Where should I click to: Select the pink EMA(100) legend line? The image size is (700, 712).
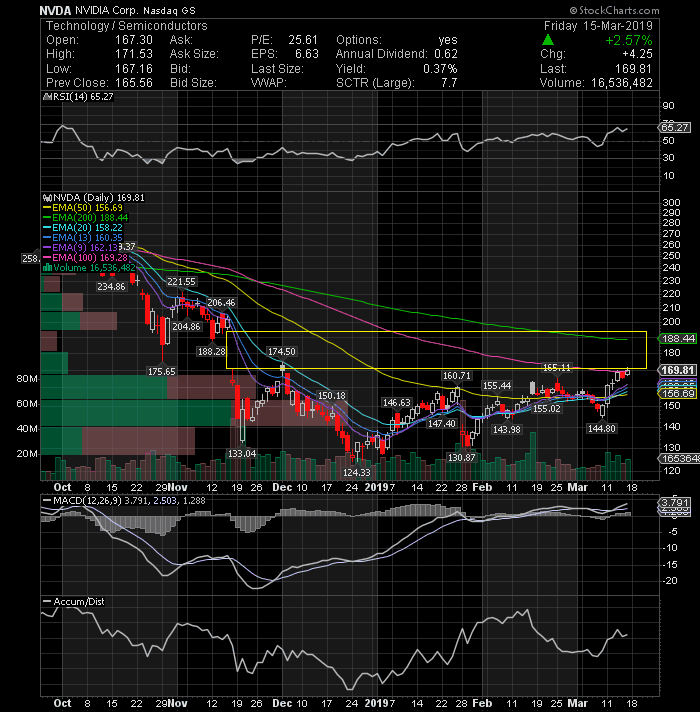pyautogui.click(x=47, y=258)
